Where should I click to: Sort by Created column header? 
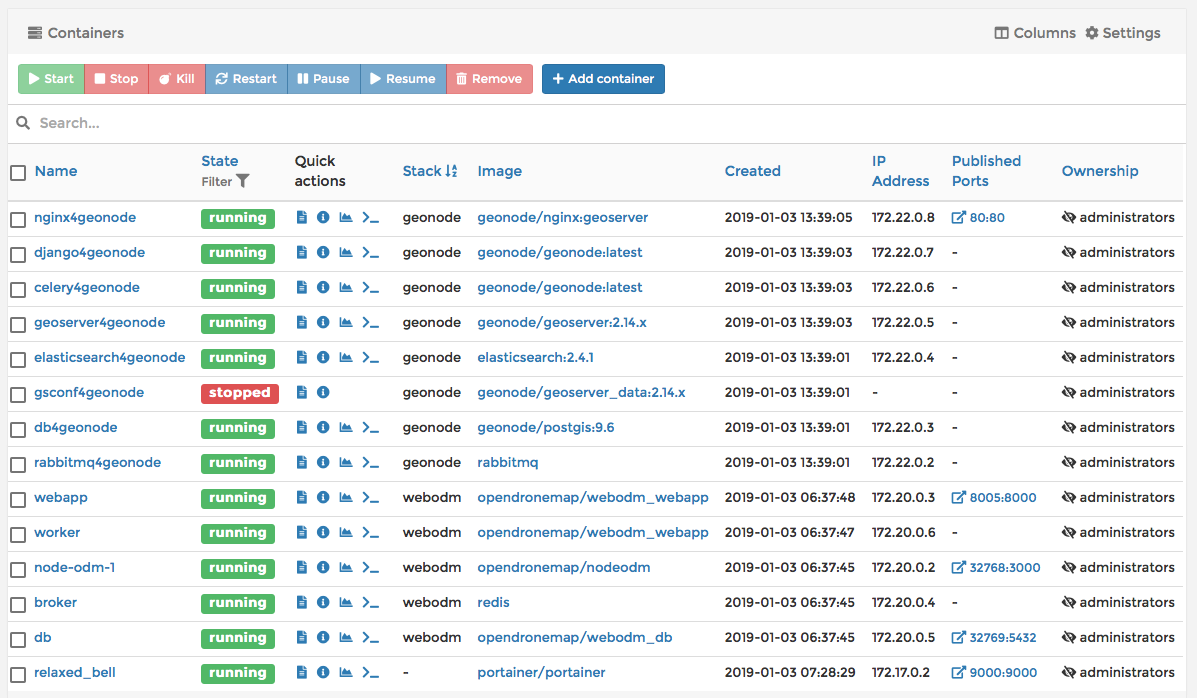pos(753,171)
